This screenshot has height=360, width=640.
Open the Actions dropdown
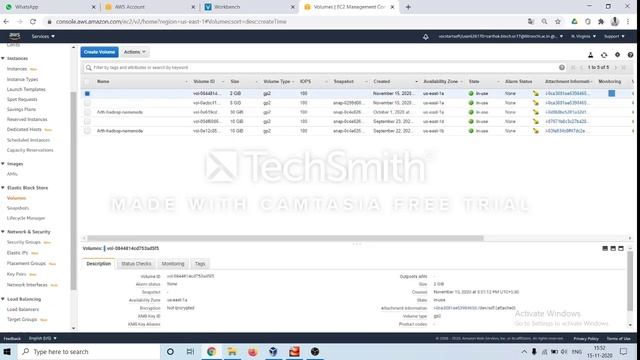pyautogui.click(x=135, y=52)
